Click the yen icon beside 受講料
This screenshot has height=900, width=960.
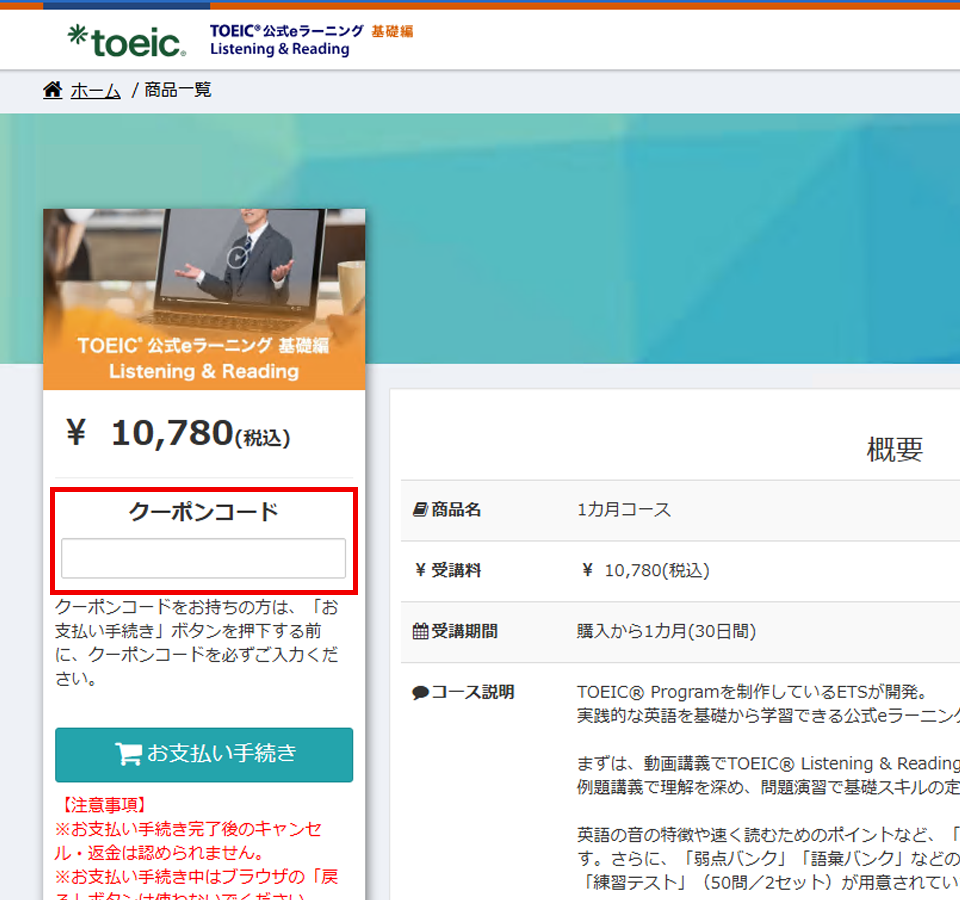(420, 571)
